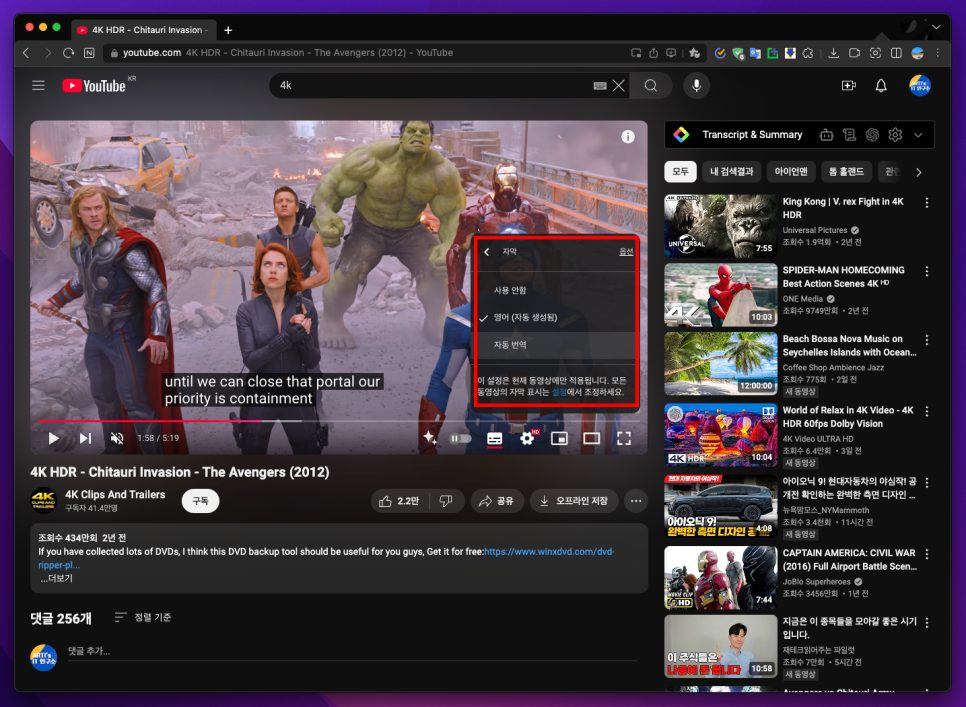This screenshot has width=966, height=707.
Task: Click the 댓글 추가 comment field
Action: coord(352,652)
